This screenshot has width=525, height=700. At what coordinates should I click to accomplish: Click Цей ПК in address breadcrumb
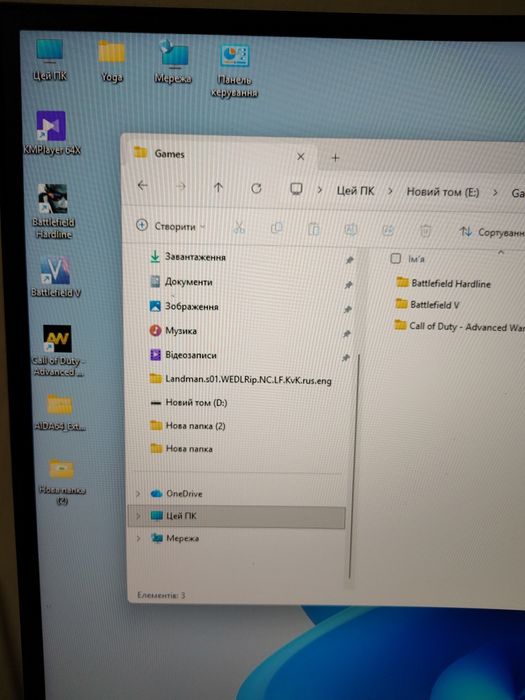coord(355,191)
